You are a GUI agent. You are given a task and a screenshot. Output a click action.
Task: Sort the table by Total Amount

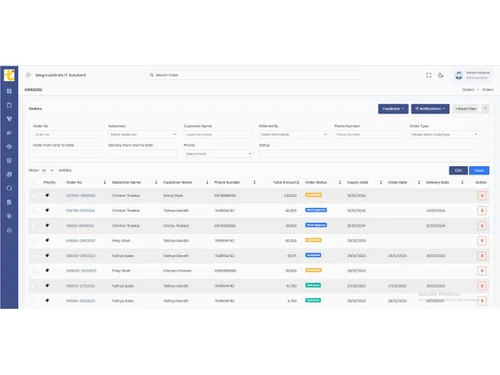298,182
